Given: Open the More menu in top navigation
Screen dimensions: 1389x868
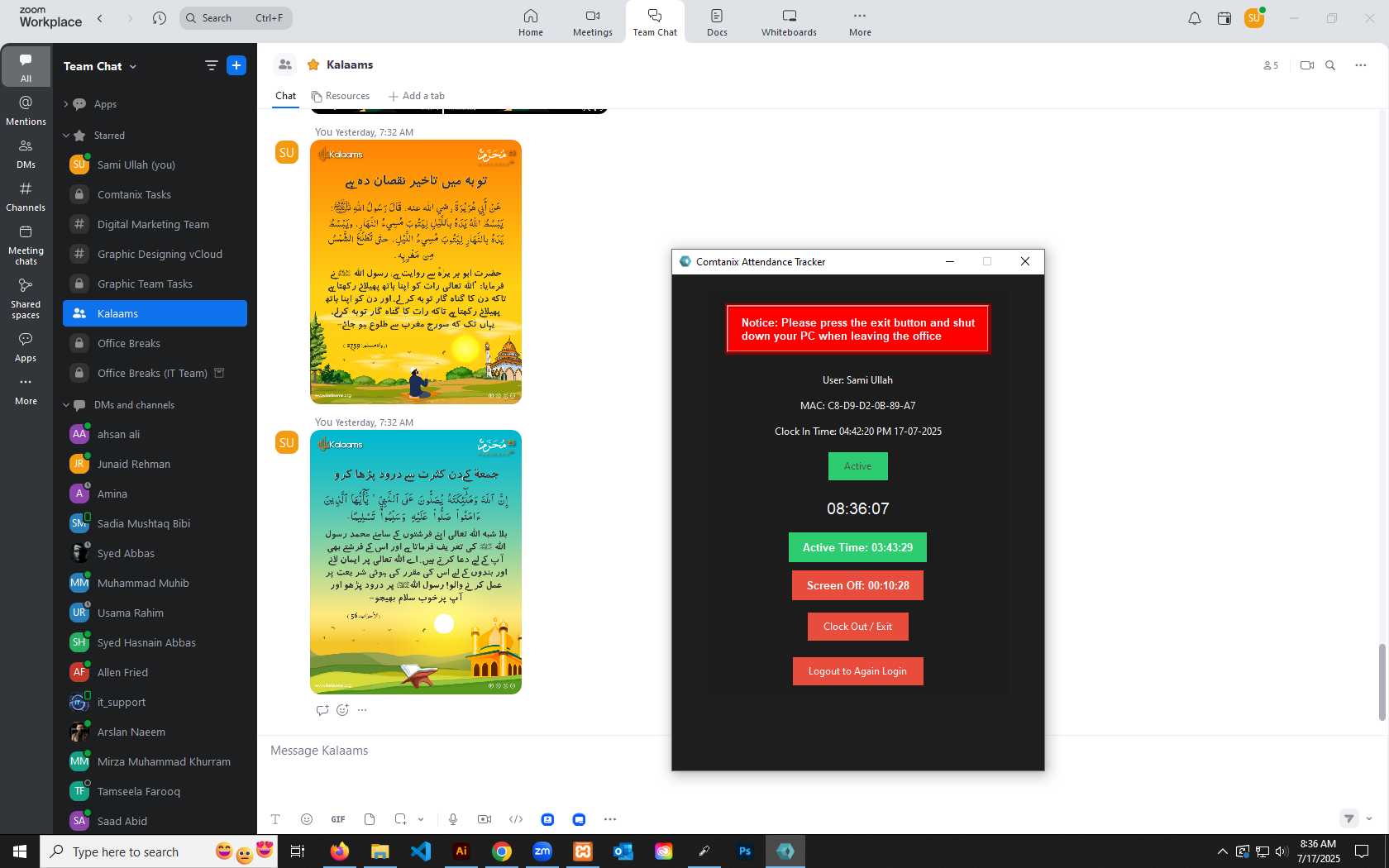Looking at the screenshot, I should coord(860,22).
